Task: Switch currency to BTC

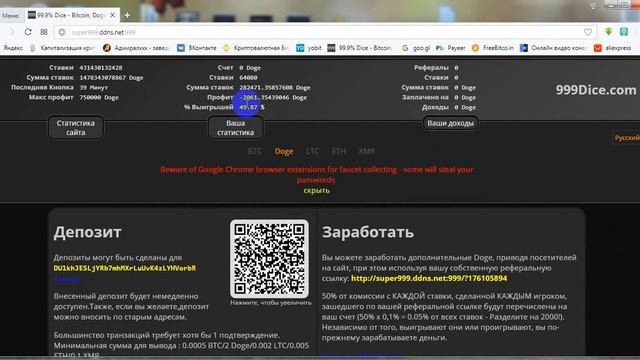Action: tap(255, 151)
